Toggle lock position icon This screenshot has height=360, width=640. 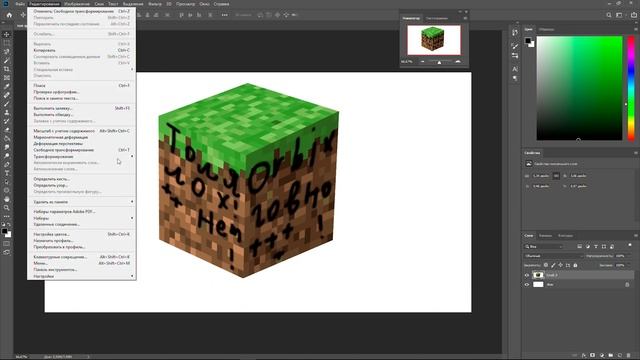coord(560,265)
